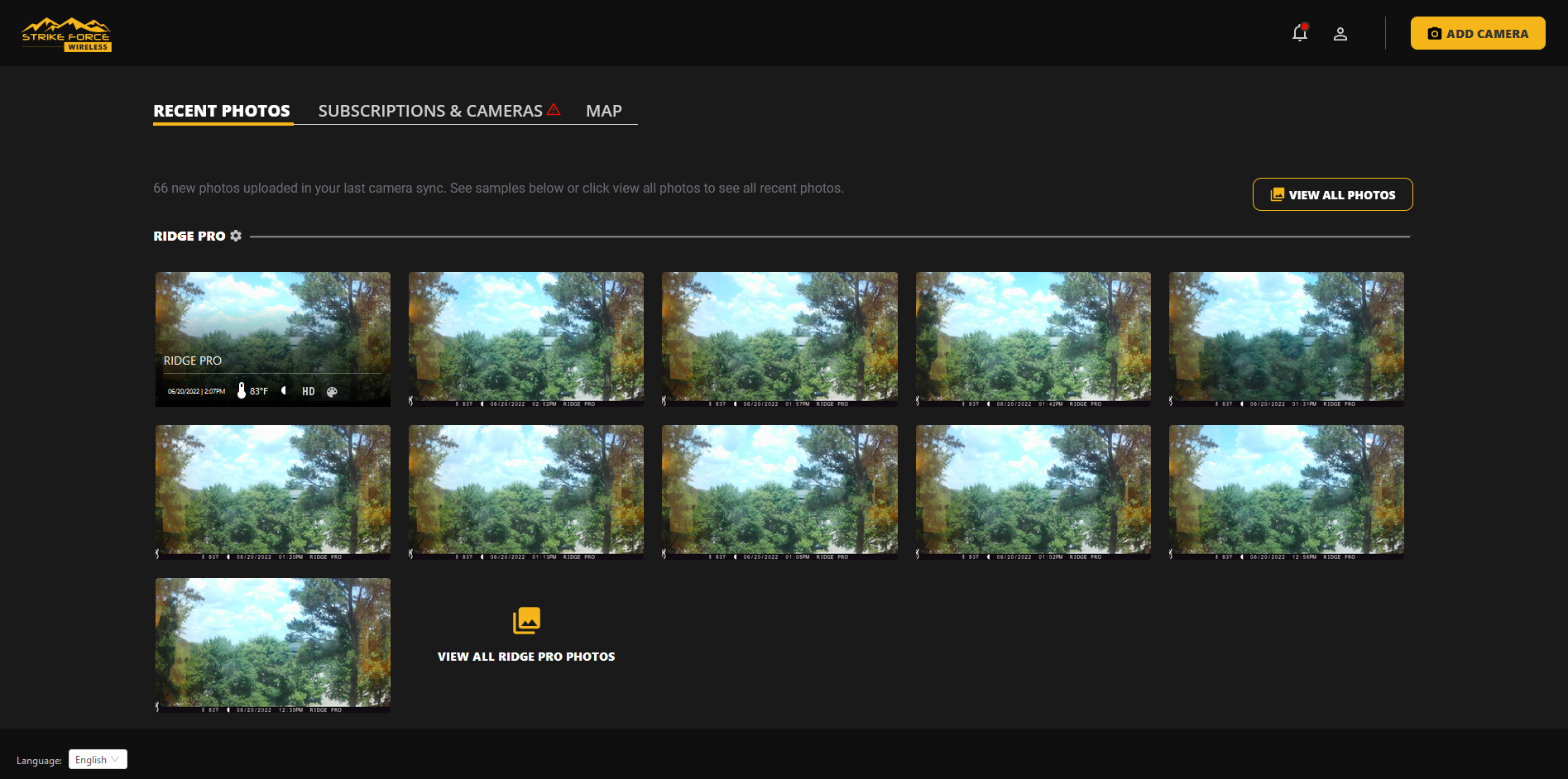The image size is (1568, 779).
Task: Click the thermometer icon on first photo
Action: click(242, 390)
